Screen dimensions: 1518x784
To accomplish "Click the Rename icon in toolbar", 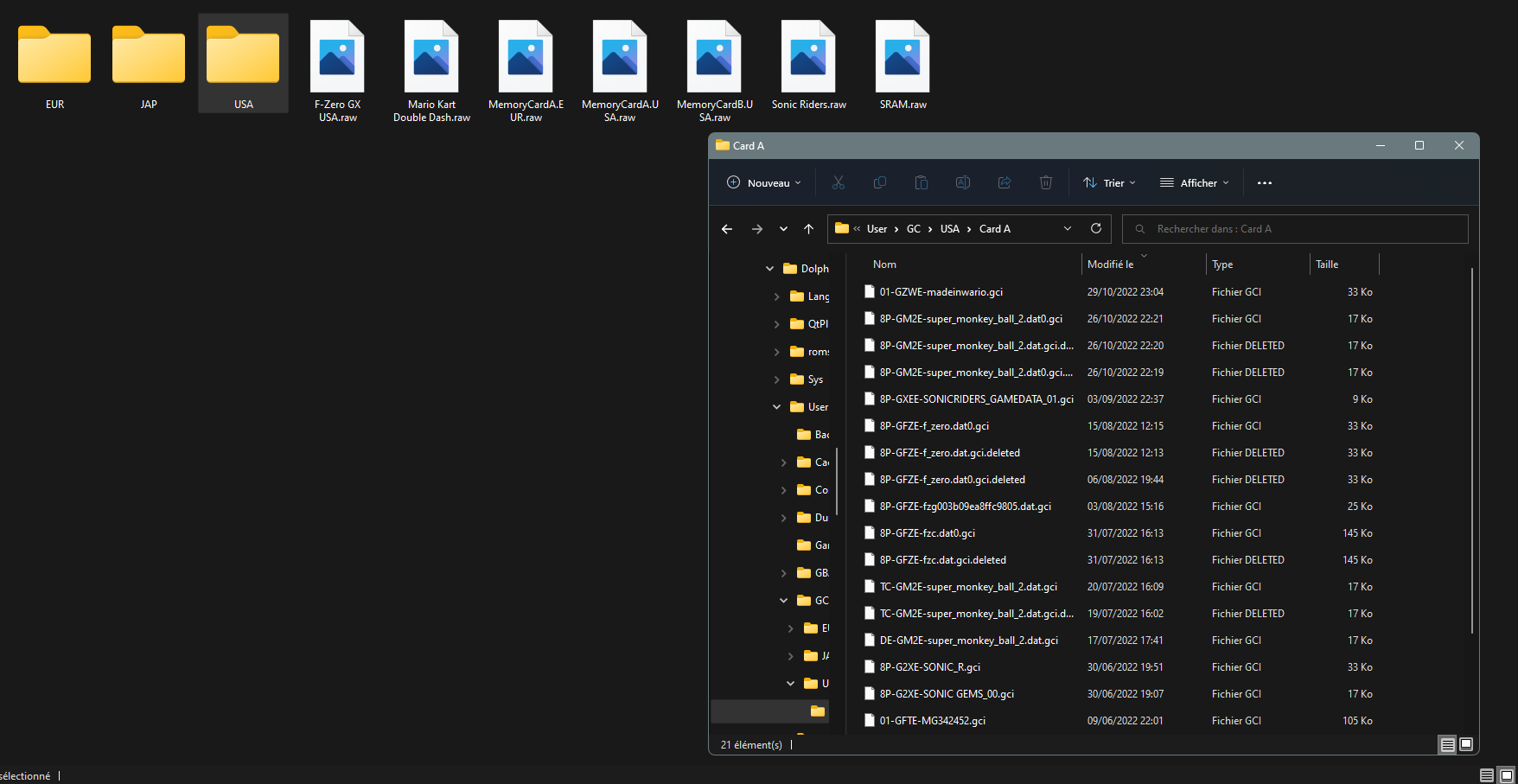I will point(962,182).
